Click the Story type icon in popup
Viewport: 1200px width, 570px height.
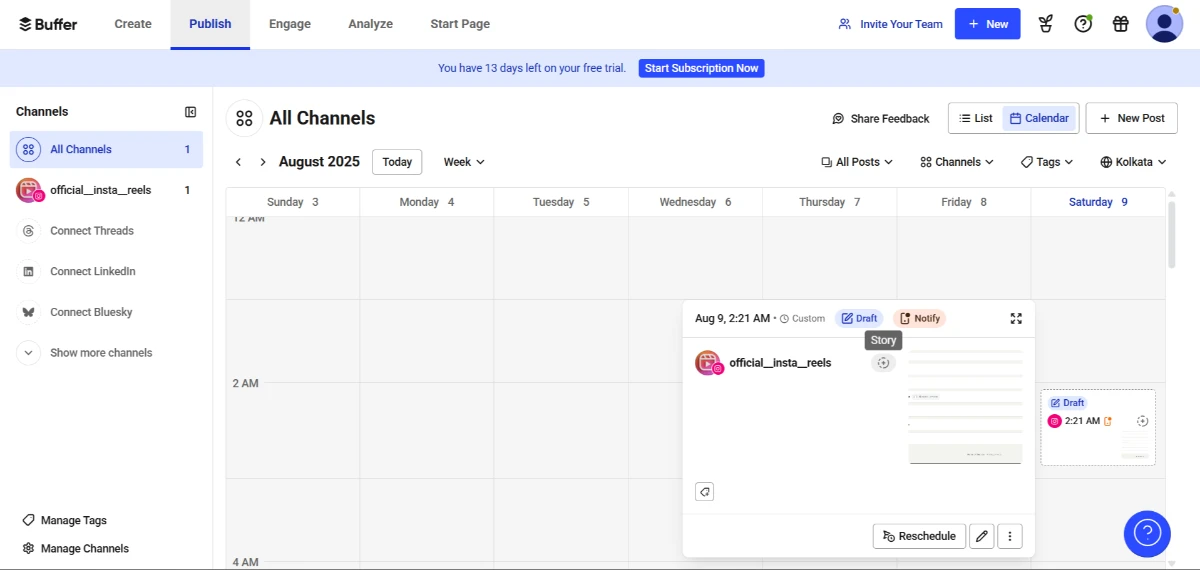[x=883, y=363]
